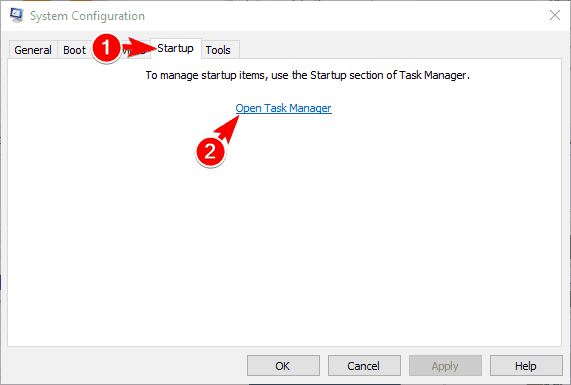This screenshot has width=571, height=385.
Task: Click the Cancel button
Action: (364, 365)
